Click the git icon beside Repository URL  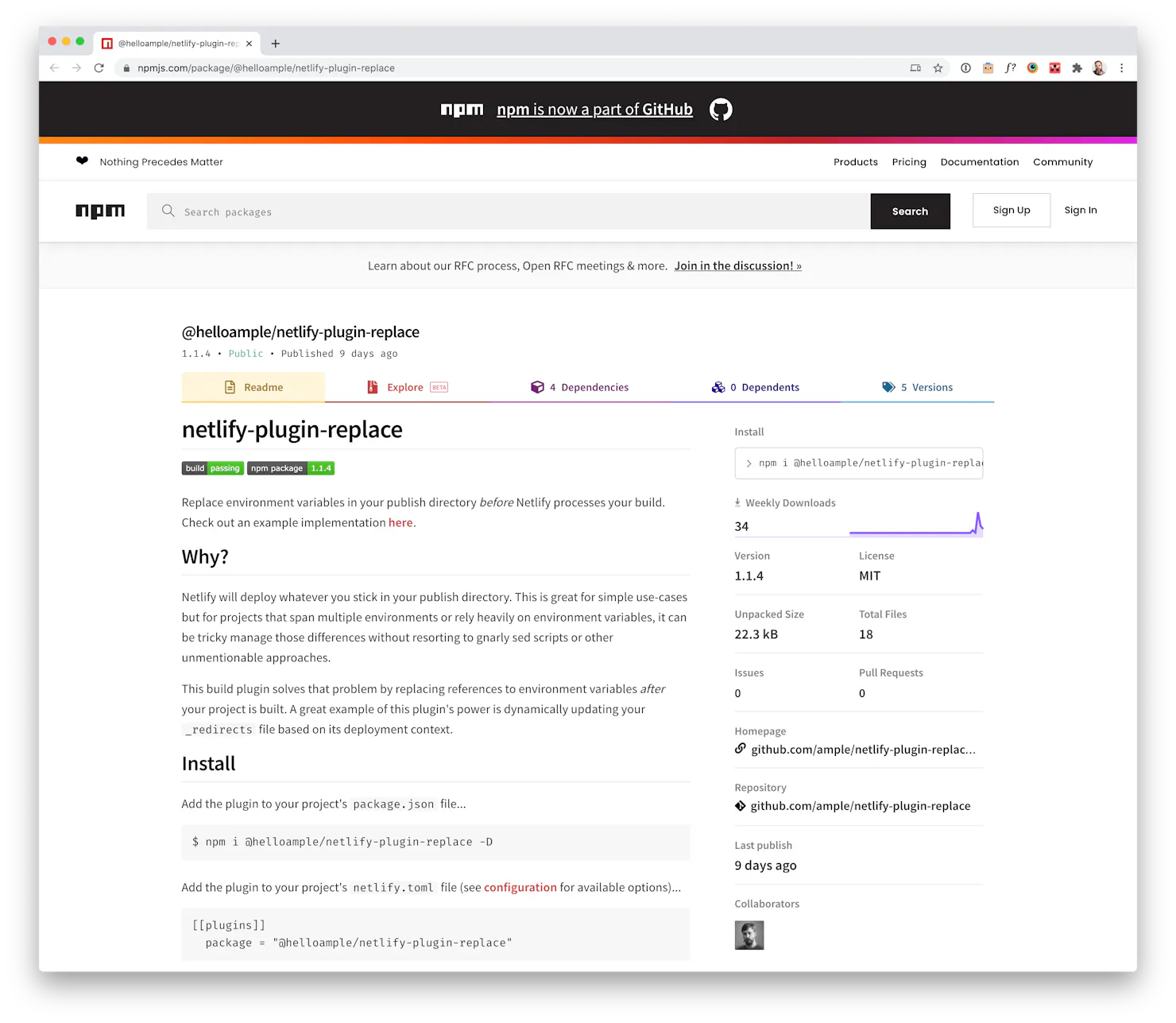(x=741, y=806)
